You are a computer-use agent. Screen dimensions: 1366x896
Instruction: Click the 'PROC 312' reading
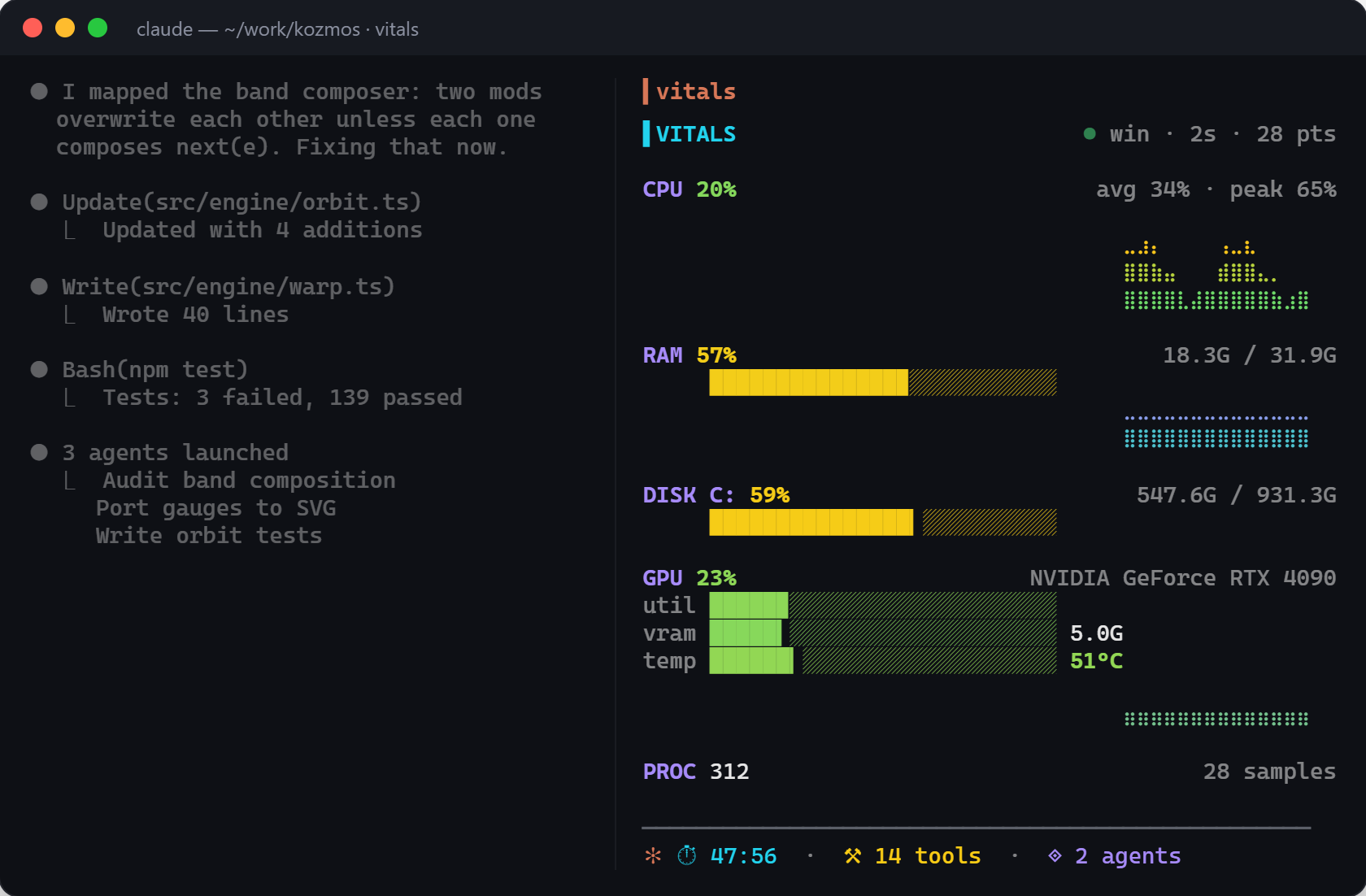696,771
